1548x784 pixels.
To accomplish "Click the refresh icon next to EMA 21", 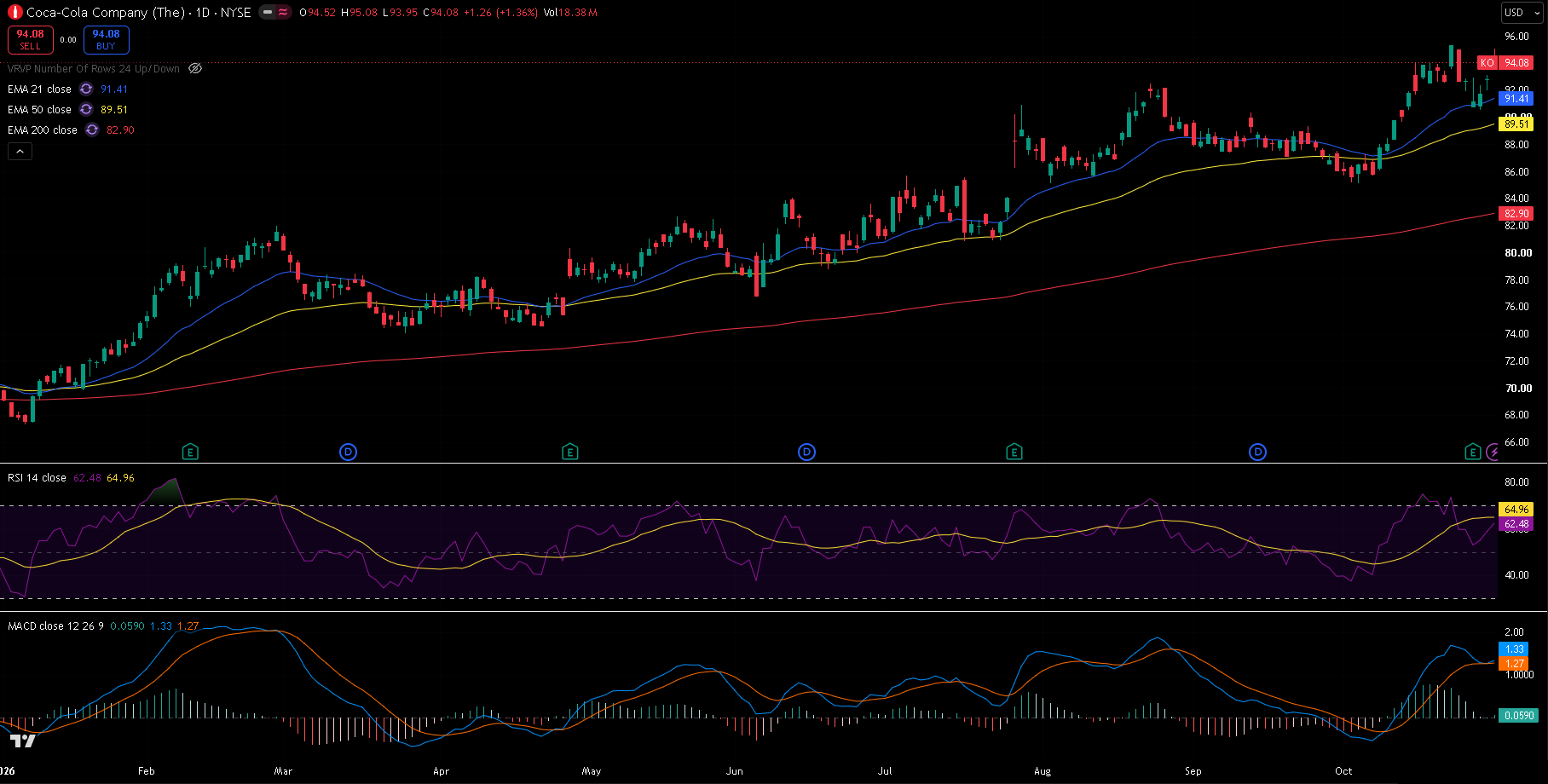I will [x=86, y=89].
